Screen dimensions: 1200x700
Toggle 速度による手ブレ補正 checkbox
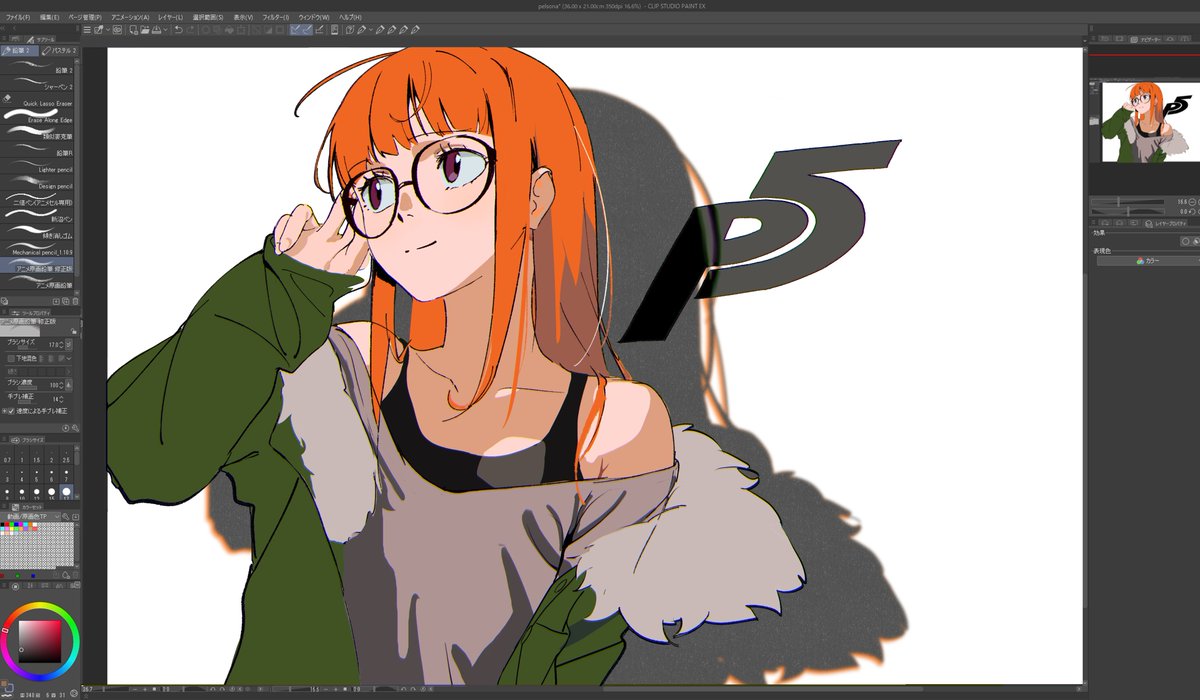click(11, 411)
